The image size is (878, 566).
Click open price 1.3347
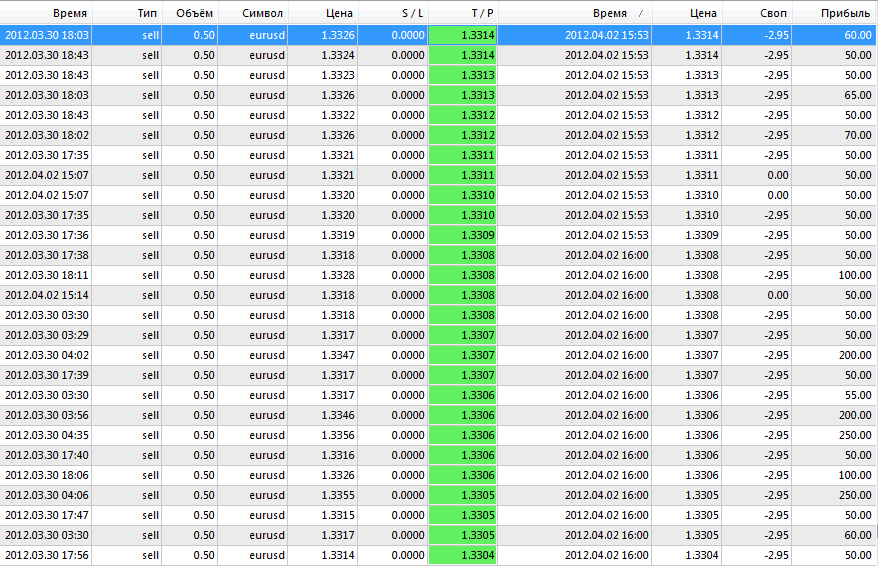[338, 355]
